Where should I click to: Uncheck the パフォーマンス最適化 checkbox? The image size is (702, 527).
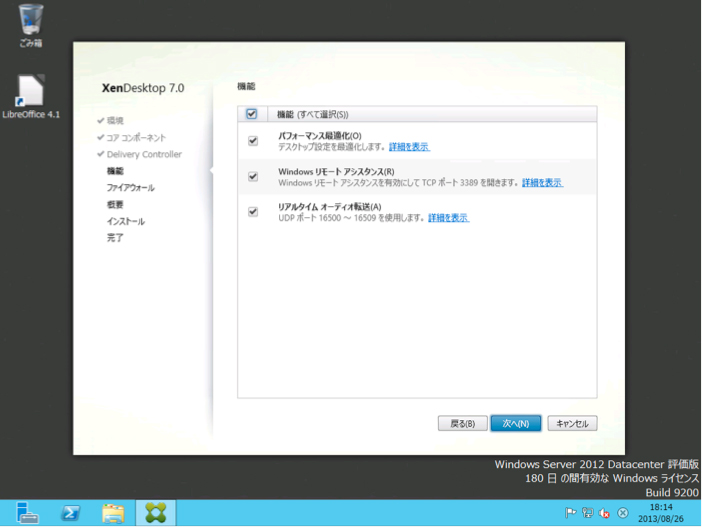(x=253, y=141)
